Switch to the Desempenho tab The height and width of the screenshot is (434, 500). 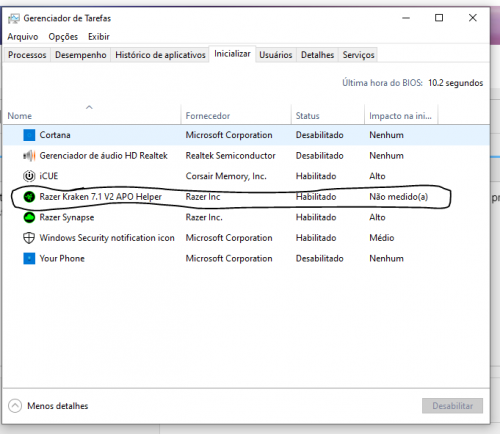coord(81,55)
